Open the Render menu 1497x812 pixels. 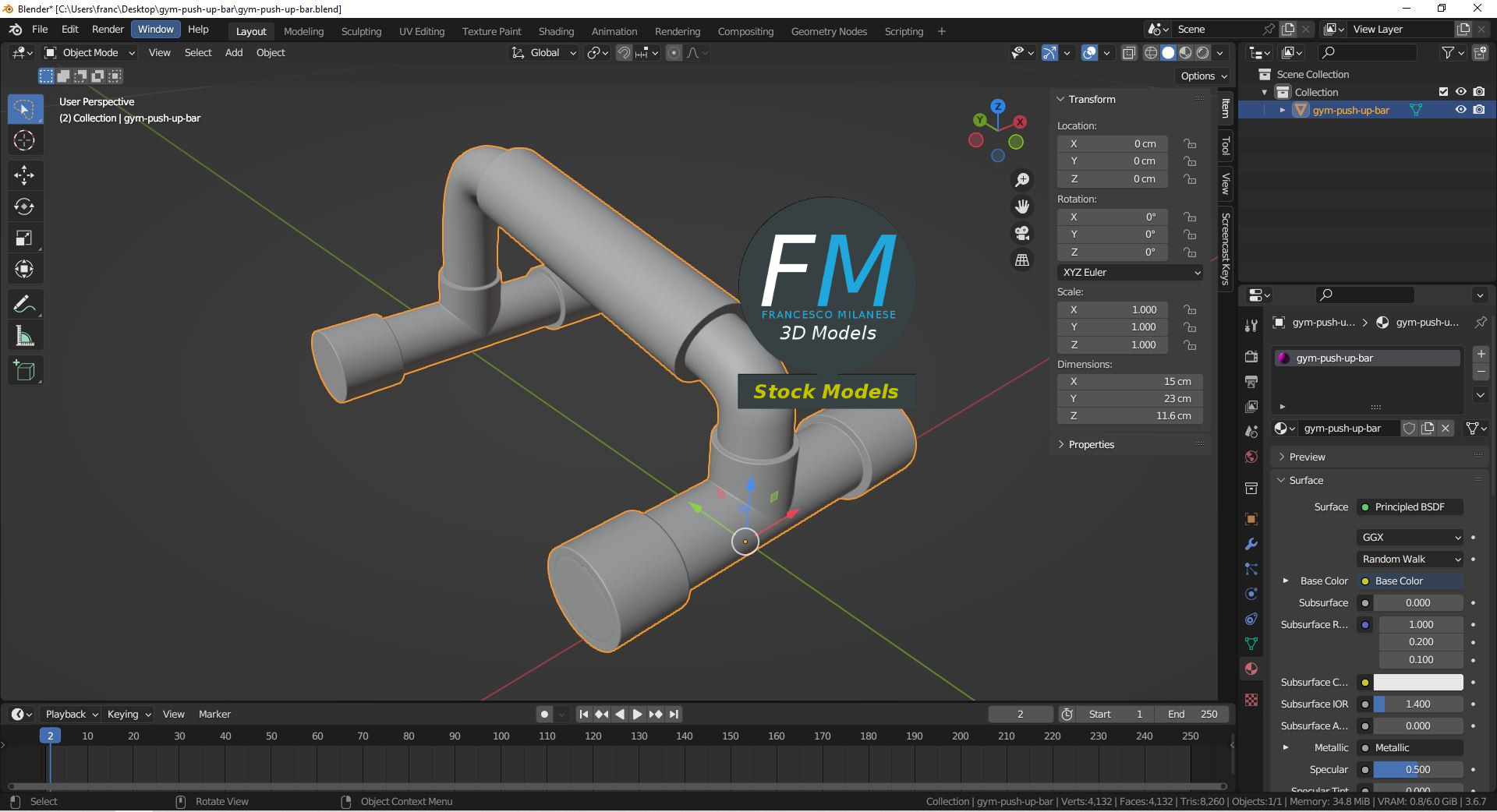108,30
